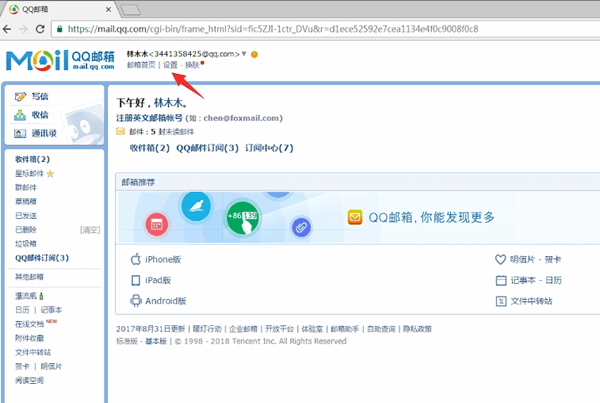Click the purple paperclip bubble in banner

point(301,227)
